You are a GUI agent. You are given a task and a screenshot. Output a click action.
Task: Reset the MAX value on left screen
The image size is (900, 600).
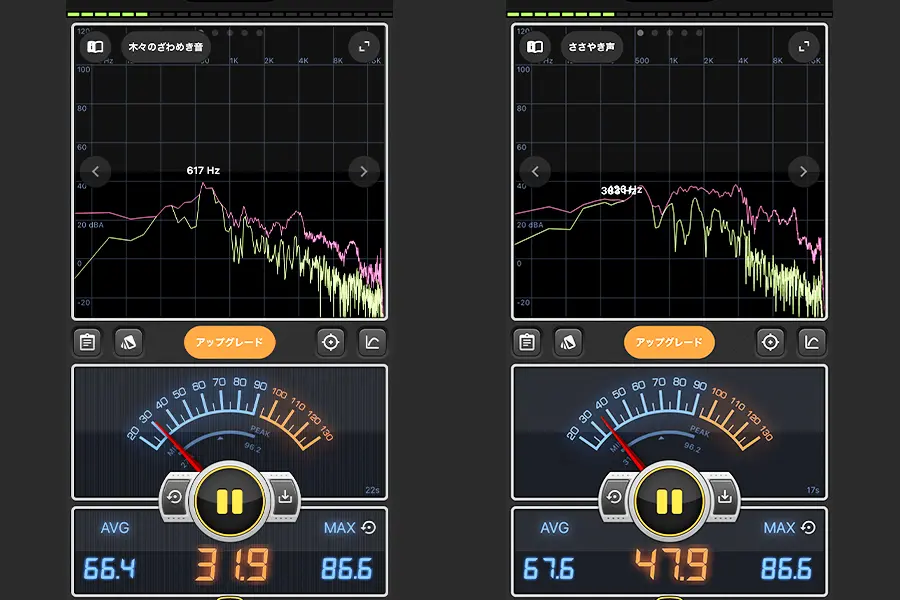point(369,527)
